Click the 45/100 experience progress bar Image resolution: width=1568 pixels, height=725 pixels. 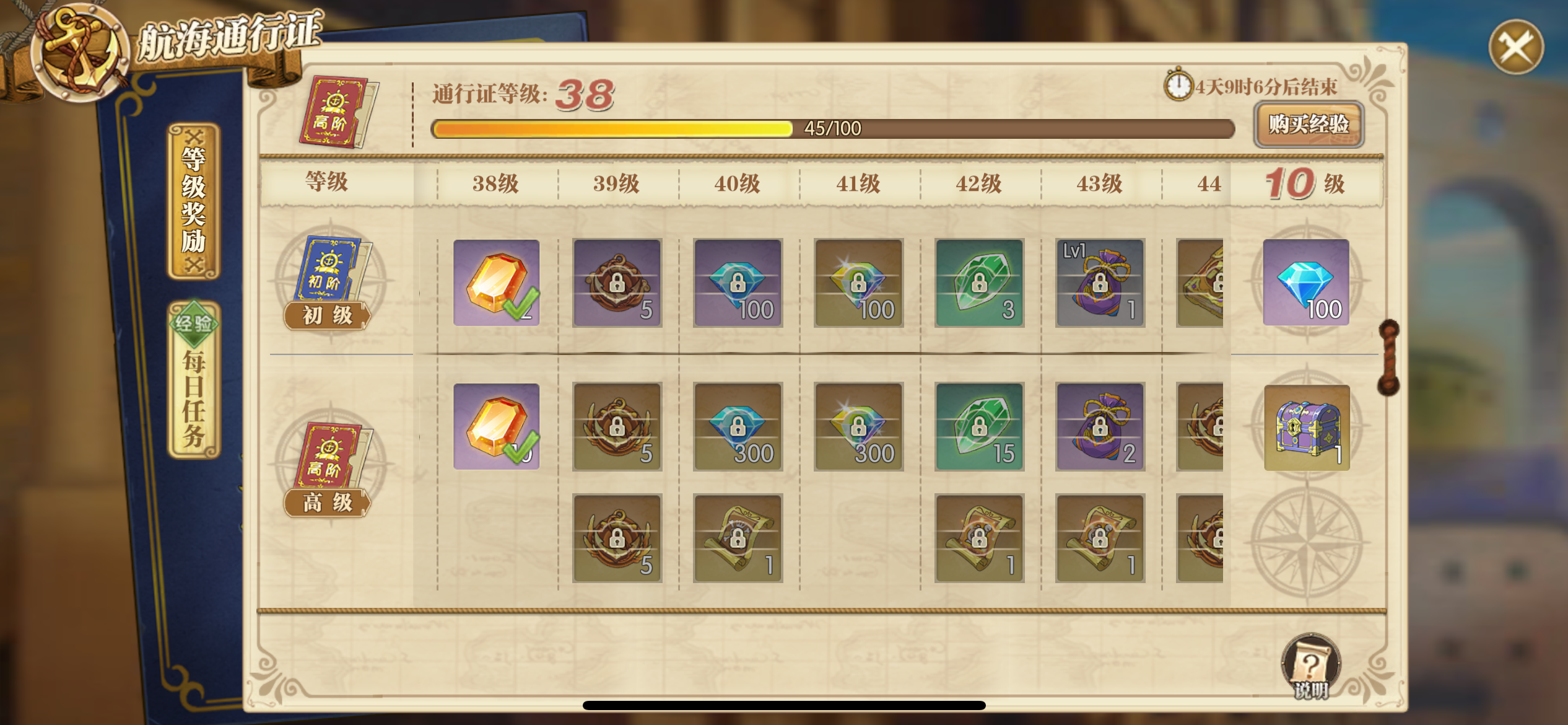832,128
